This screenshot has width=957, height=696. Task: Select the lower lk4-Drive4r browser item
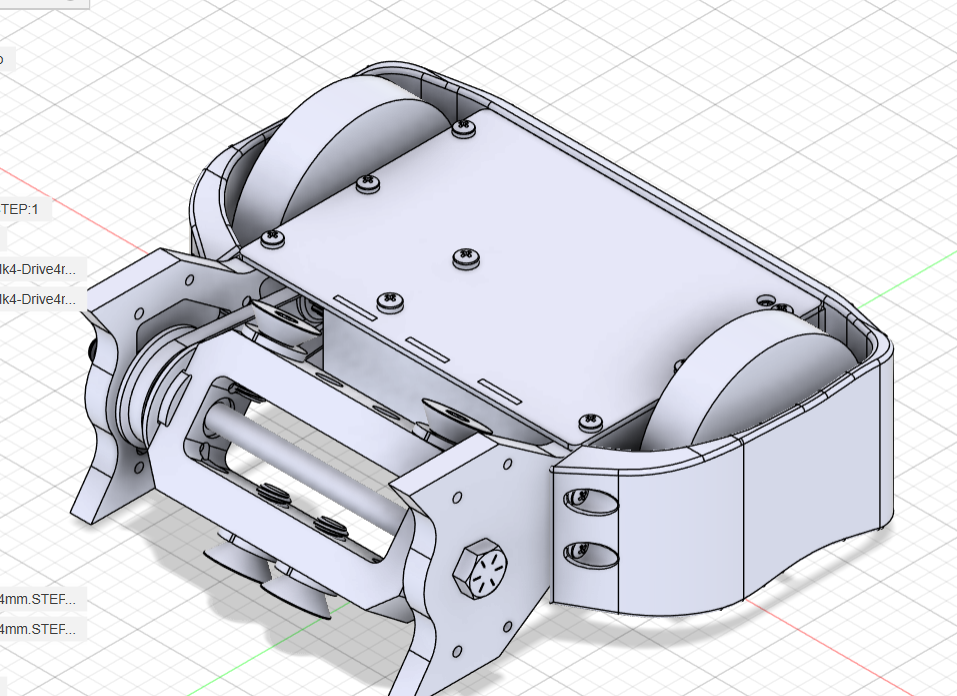click(40, 299)
